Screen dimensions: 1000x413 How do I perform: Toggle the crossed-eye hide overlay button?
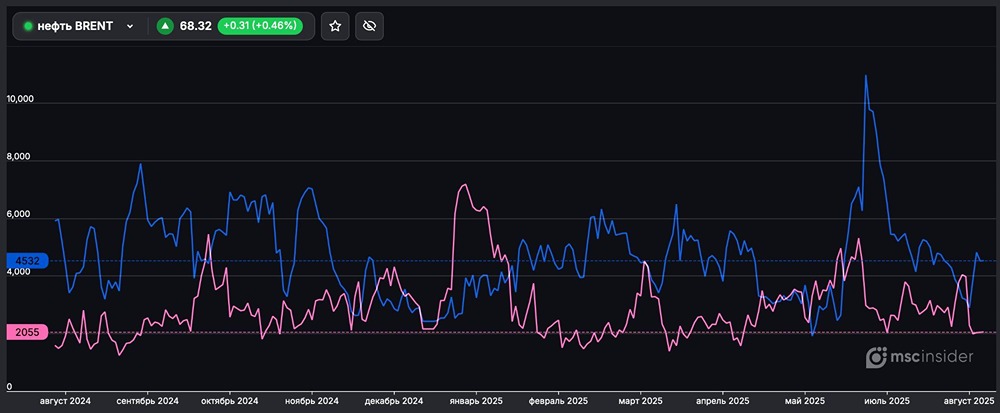point(369,26)
